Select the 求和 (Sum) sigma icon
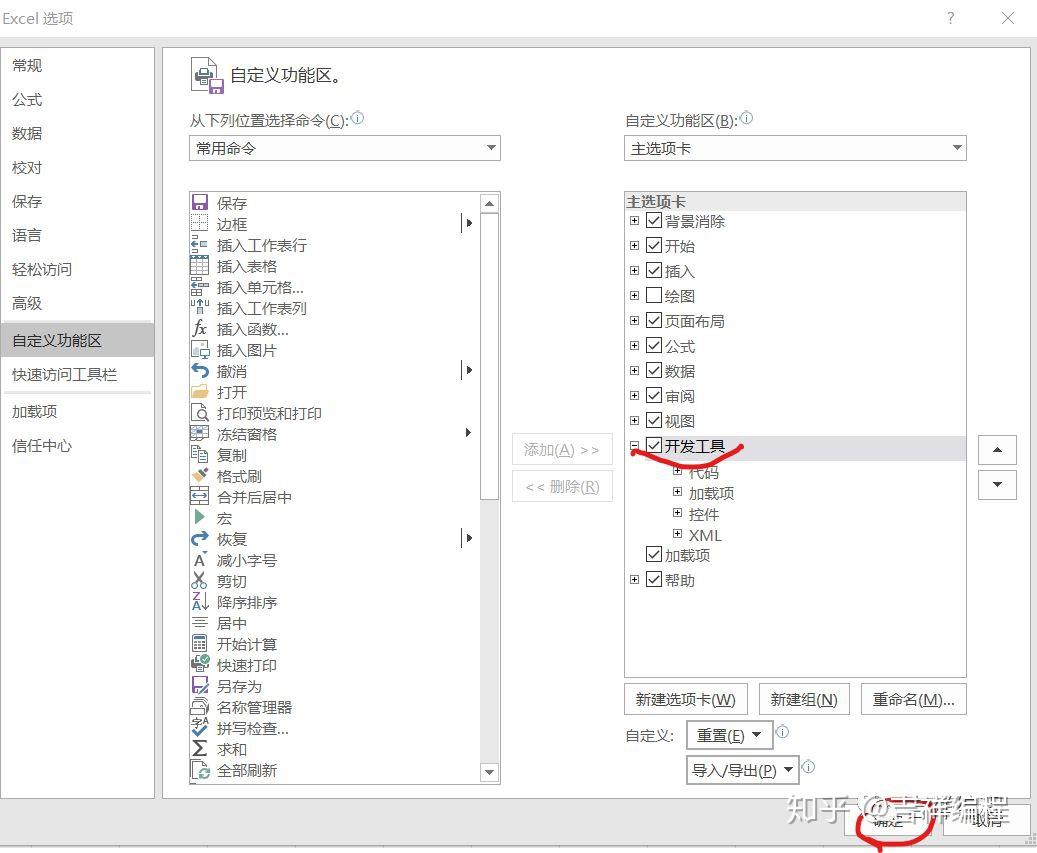The image size is (1037, 853). pyautogui.click(x=199, y=749)
